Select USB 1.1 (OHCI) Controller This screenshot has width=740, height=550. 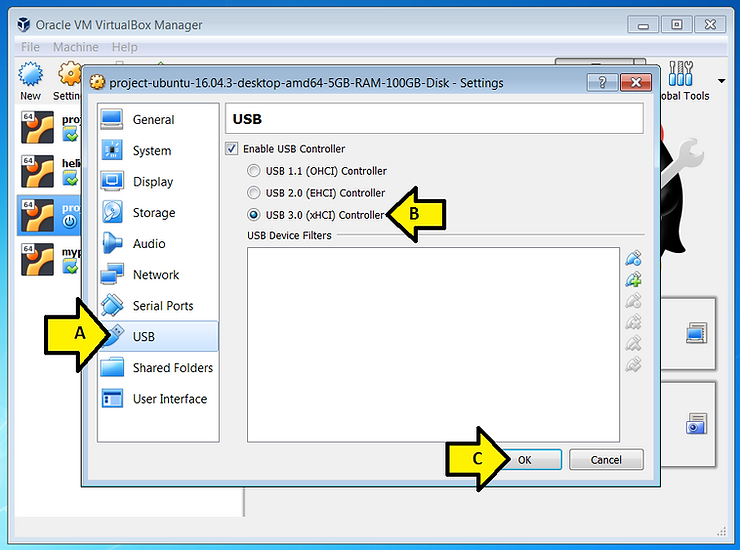tap(253, 171)
